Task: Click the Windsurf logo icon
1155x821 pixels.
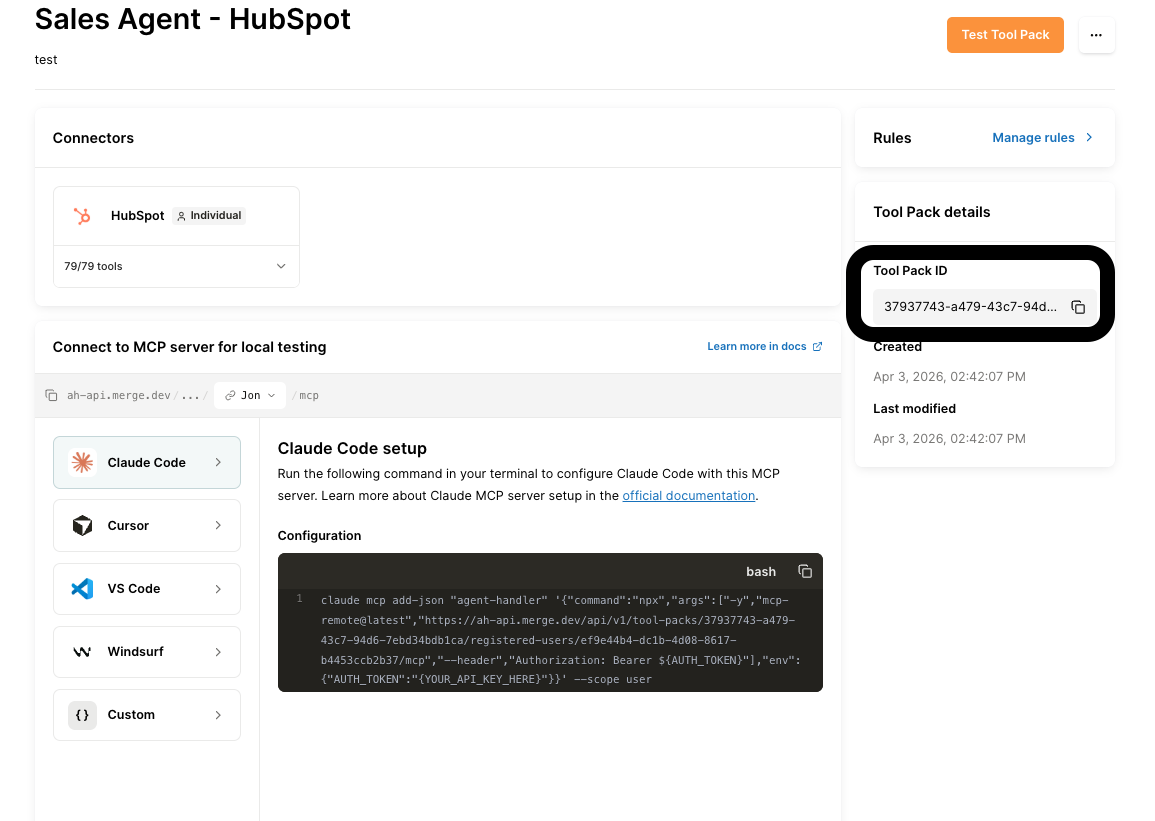Action: click(82, 652)
